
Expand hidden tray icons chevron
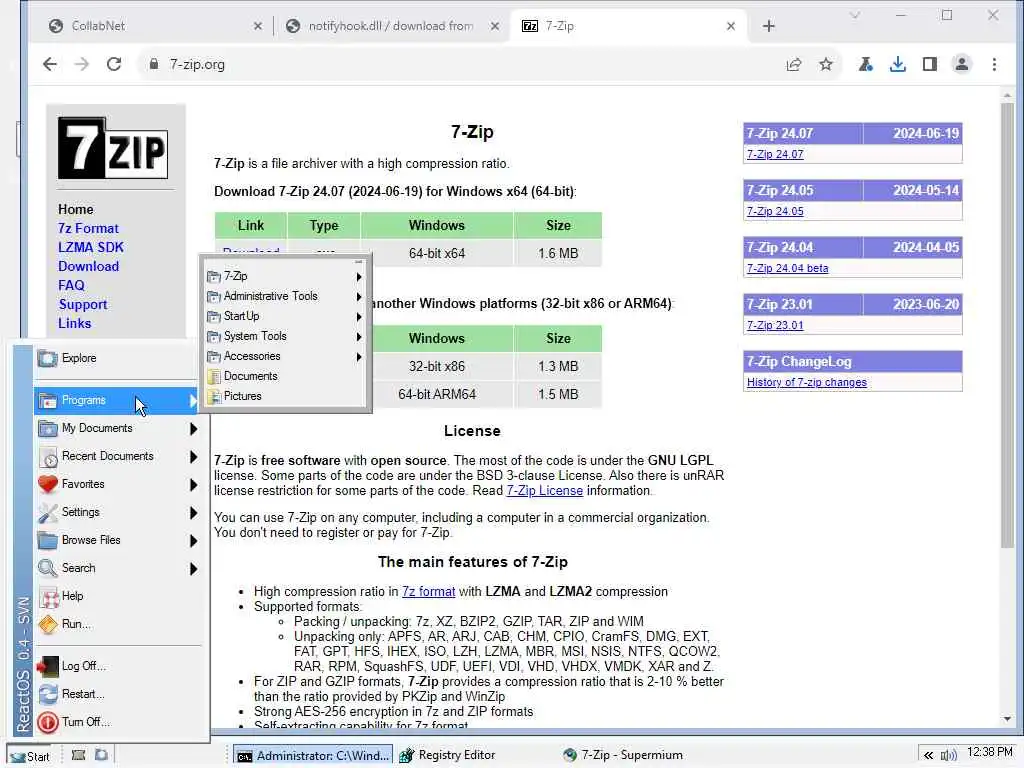click(928, 756)
